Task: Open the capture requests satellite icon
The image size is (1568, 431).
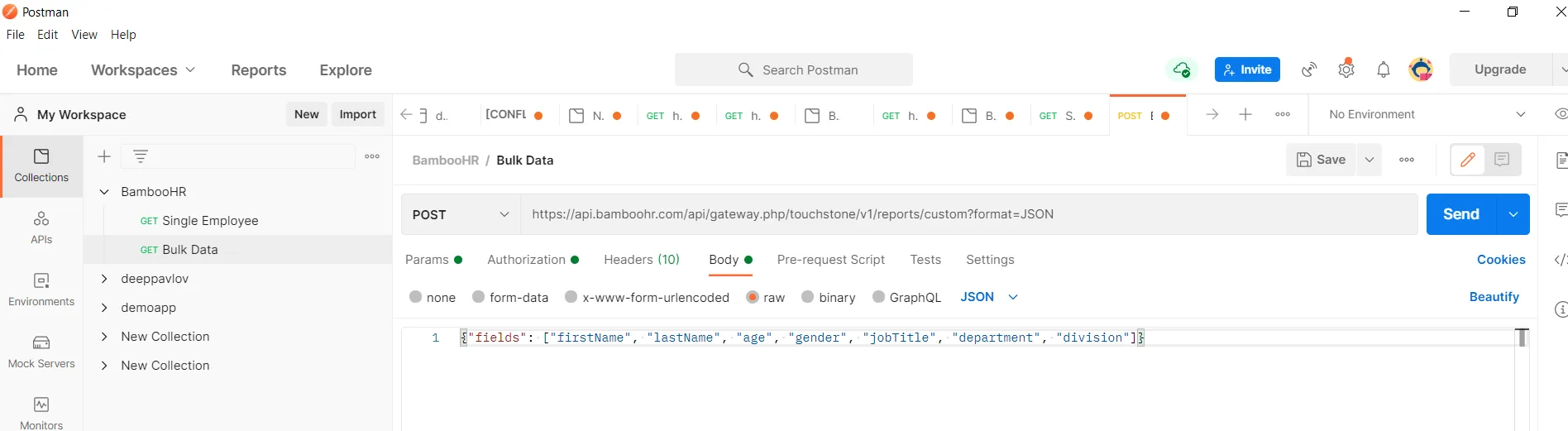Action: 1309,69
